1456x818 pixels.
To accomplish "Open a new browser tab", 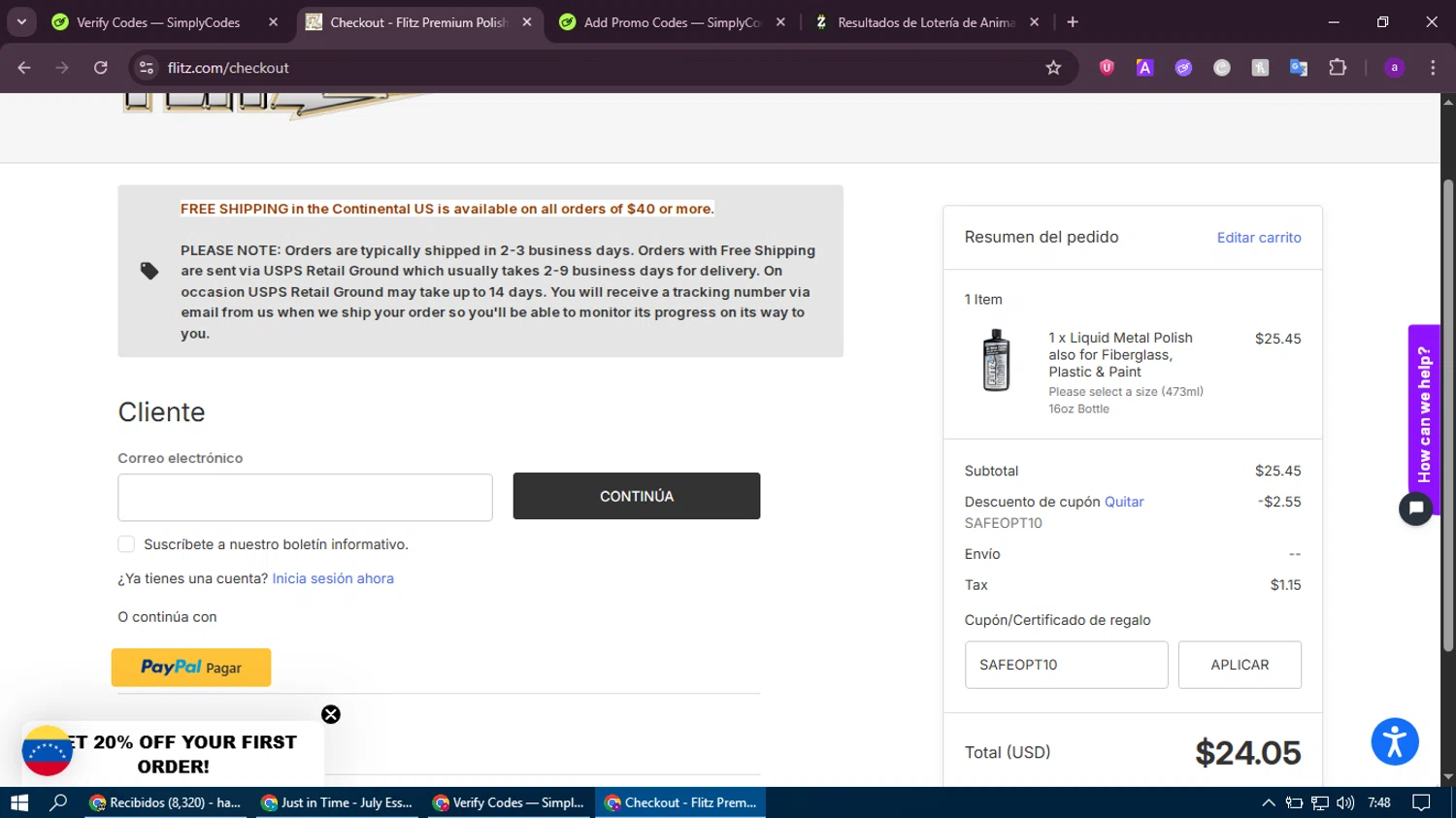I will (x=1073, y=22).
